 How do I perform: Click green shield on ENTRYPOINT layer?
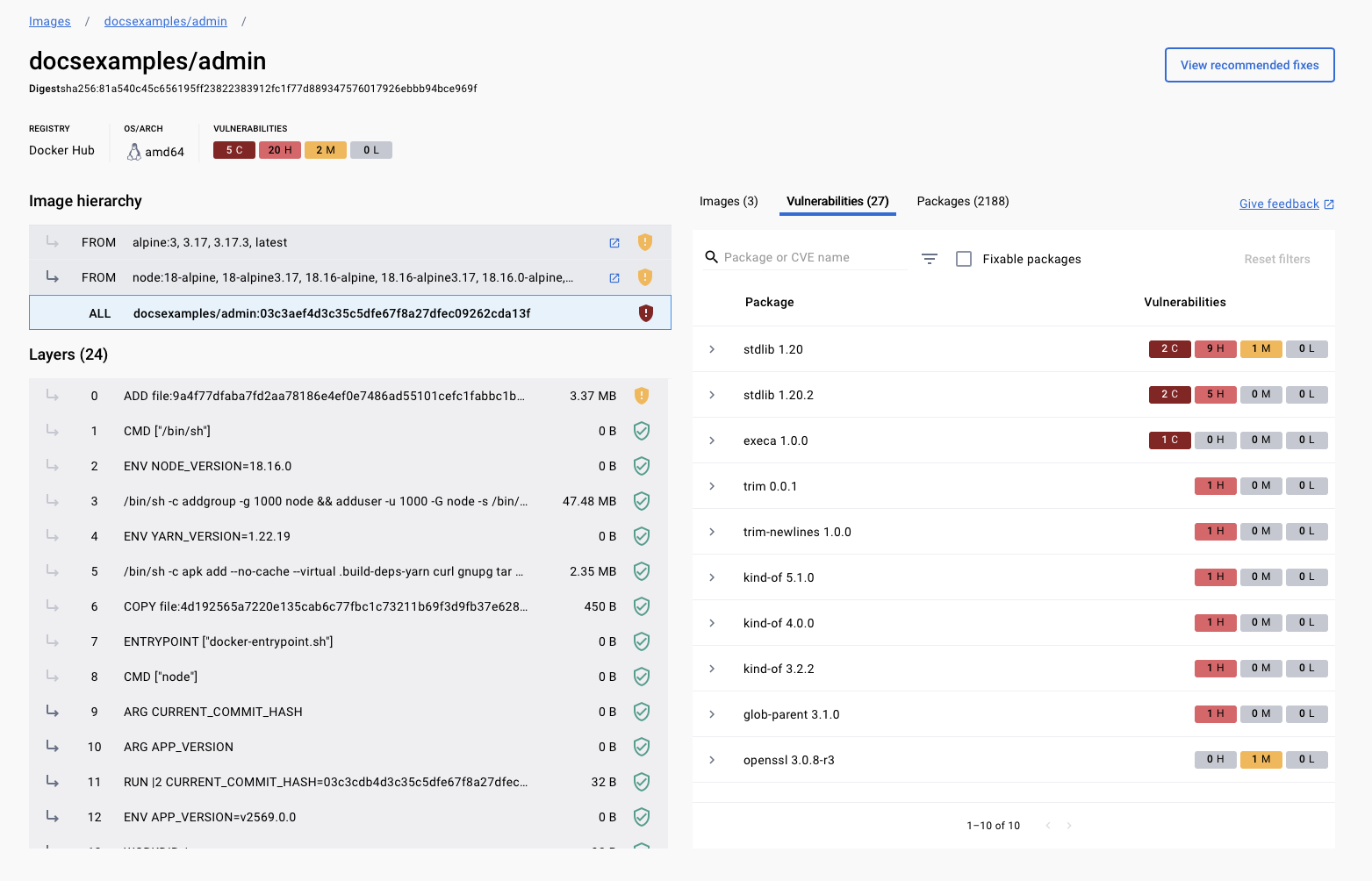pyautogui.click(x=642, y=641)
